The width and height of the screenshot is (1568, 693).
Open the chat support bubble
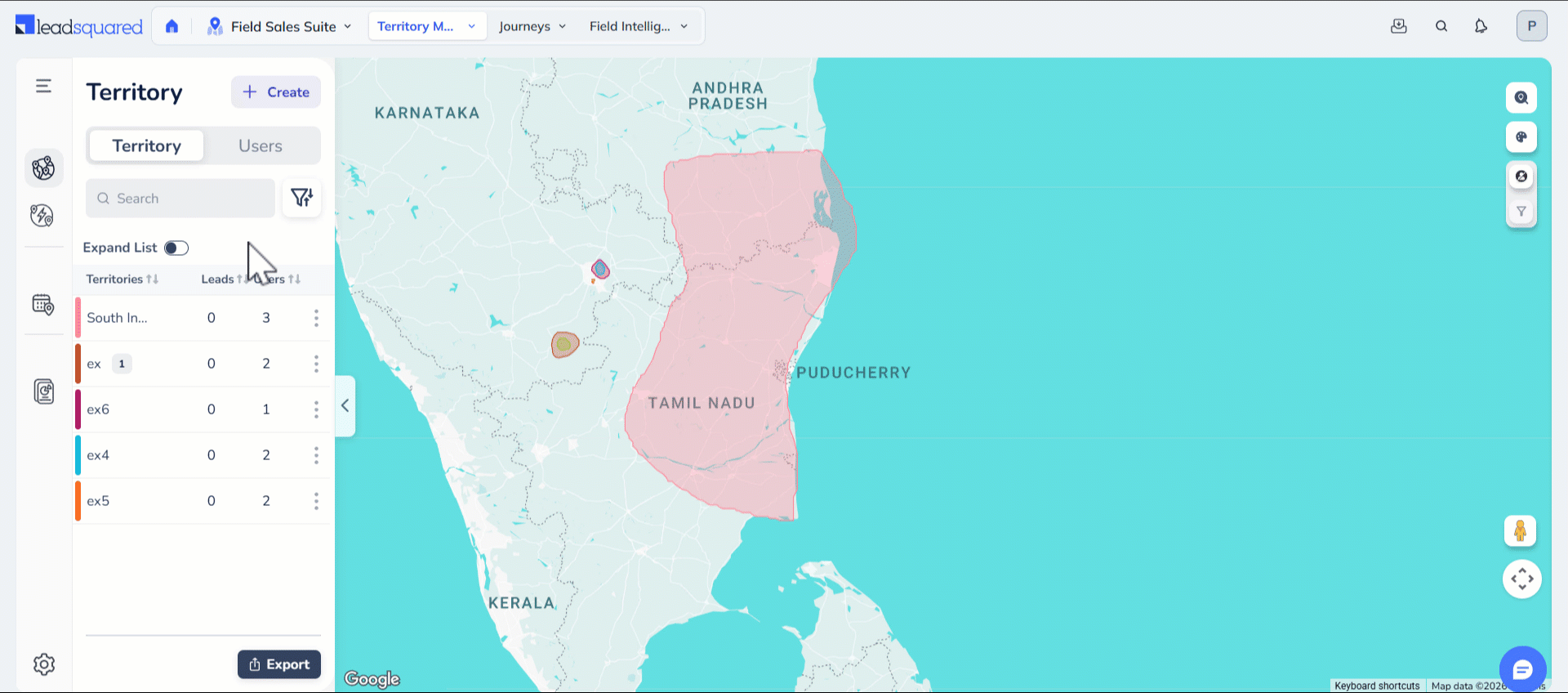1522,670
